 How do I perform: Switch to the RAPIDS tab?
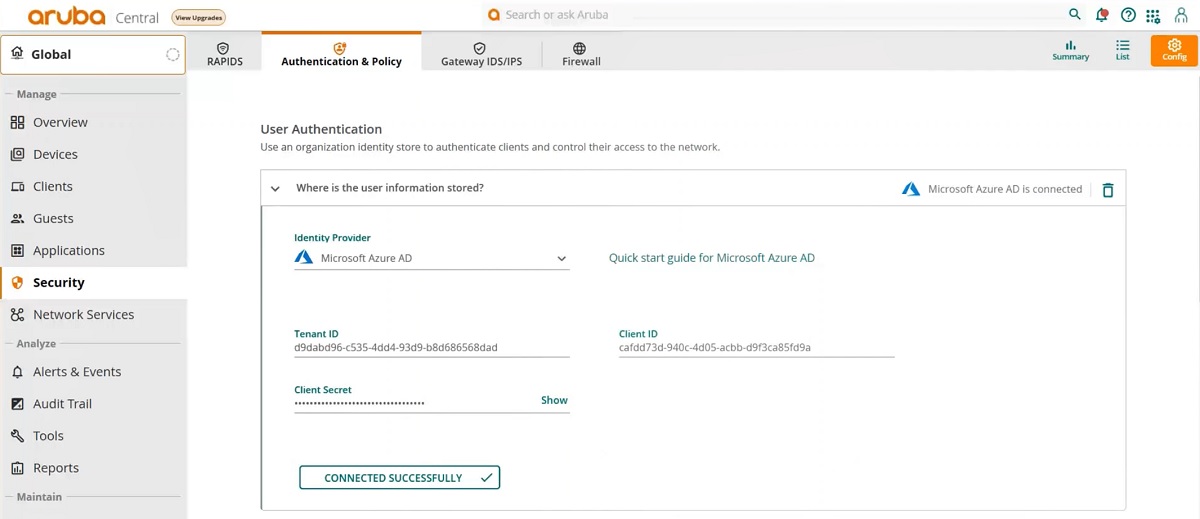[x=224, y=54]
